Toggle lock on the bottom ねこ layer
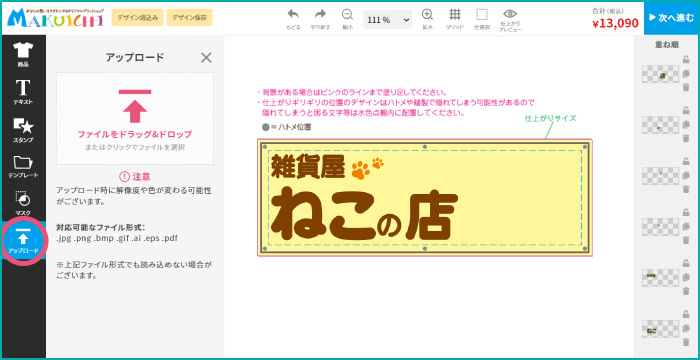This screenshot has height=360, width=700. click(x=686, y=314)
